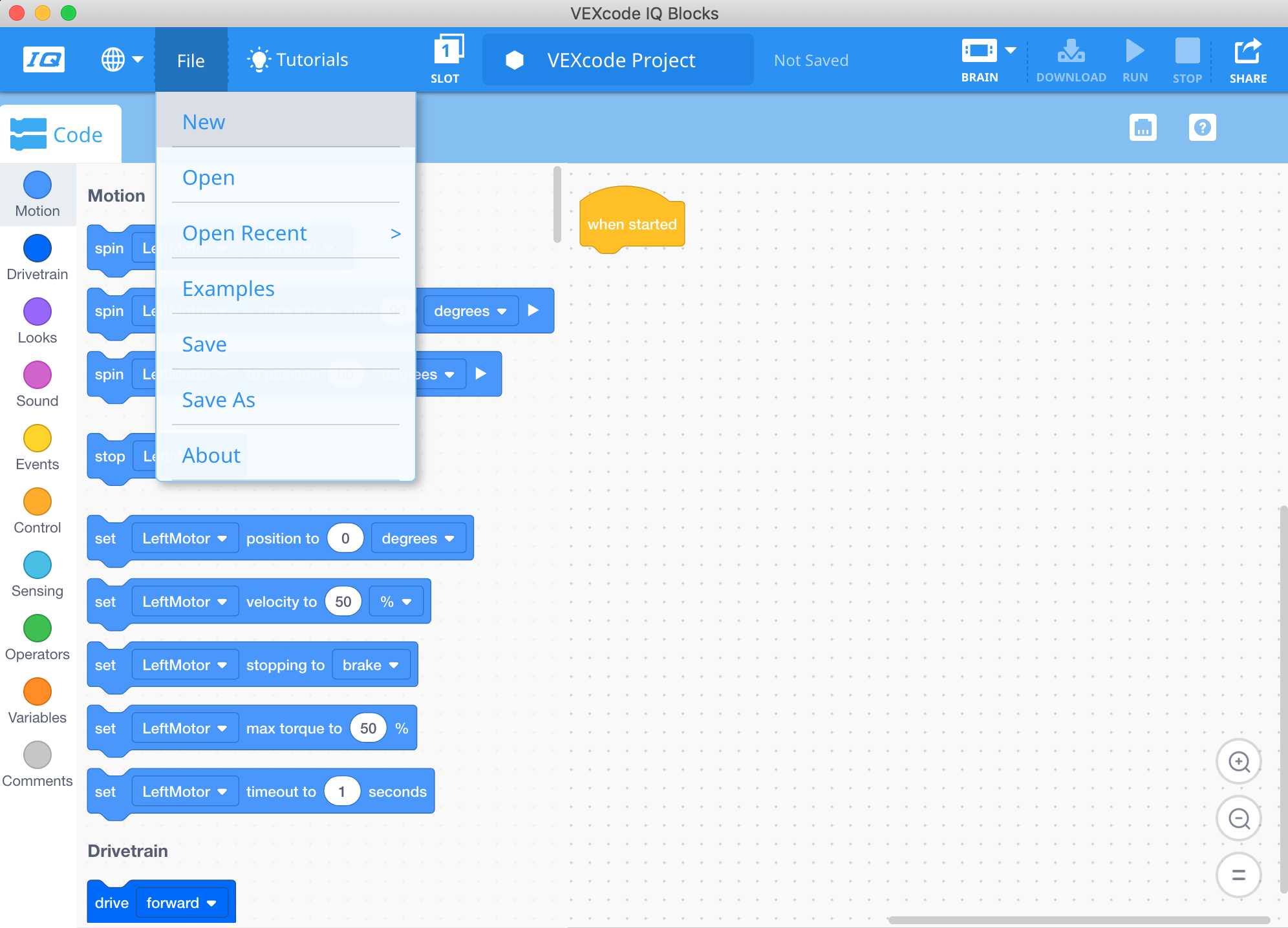Choose Save As from the File menu
Image resolution: width=1288 pixels, height=928 pixels.
285,399
